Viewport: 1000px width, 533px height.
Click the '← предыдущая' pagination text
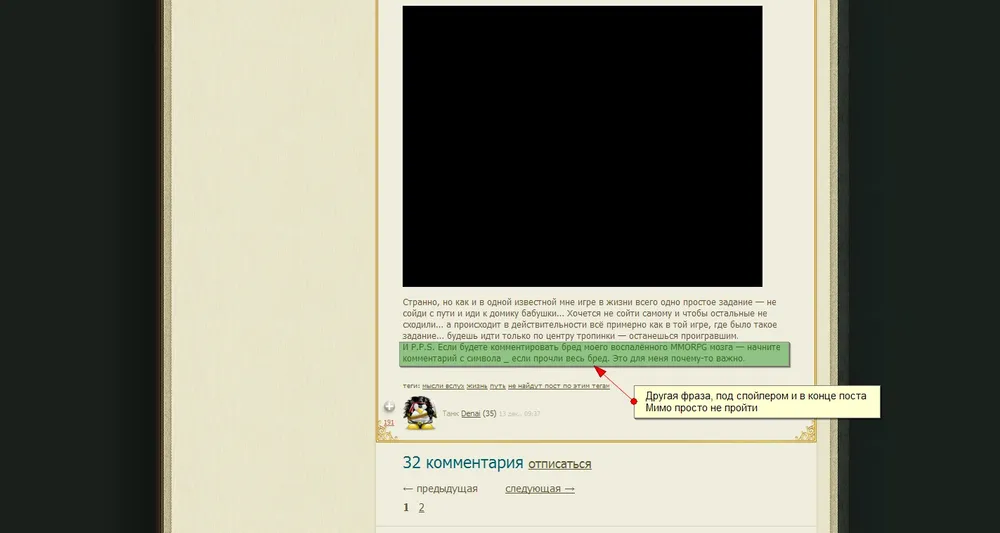click(440, 489)
